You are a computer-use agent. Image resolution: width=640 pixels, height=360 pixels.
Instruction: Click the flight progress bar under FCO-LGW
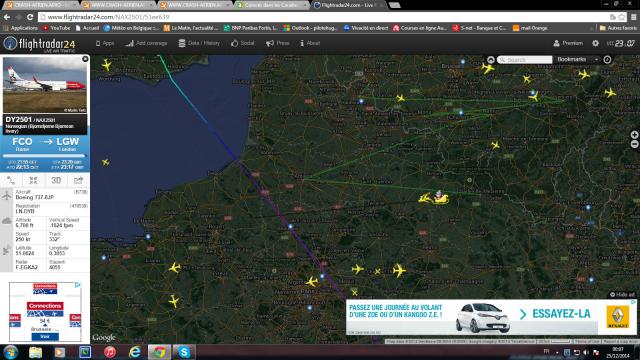coord(44,156)
